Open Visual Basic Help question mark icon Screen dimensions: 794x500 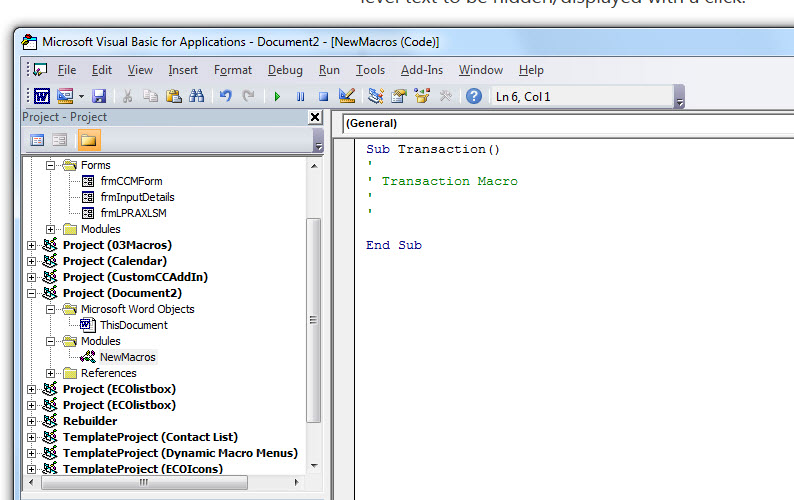click(474, 96)
